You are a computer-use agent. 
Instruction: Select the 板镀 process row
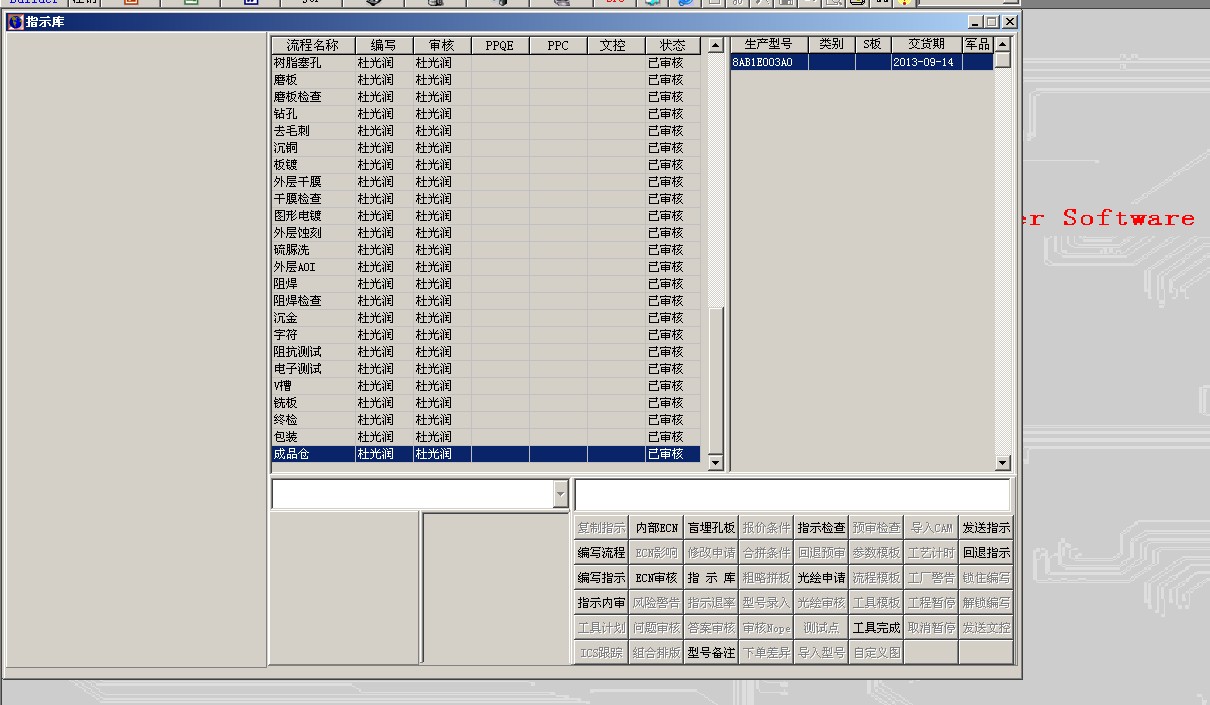coord(486,165)
